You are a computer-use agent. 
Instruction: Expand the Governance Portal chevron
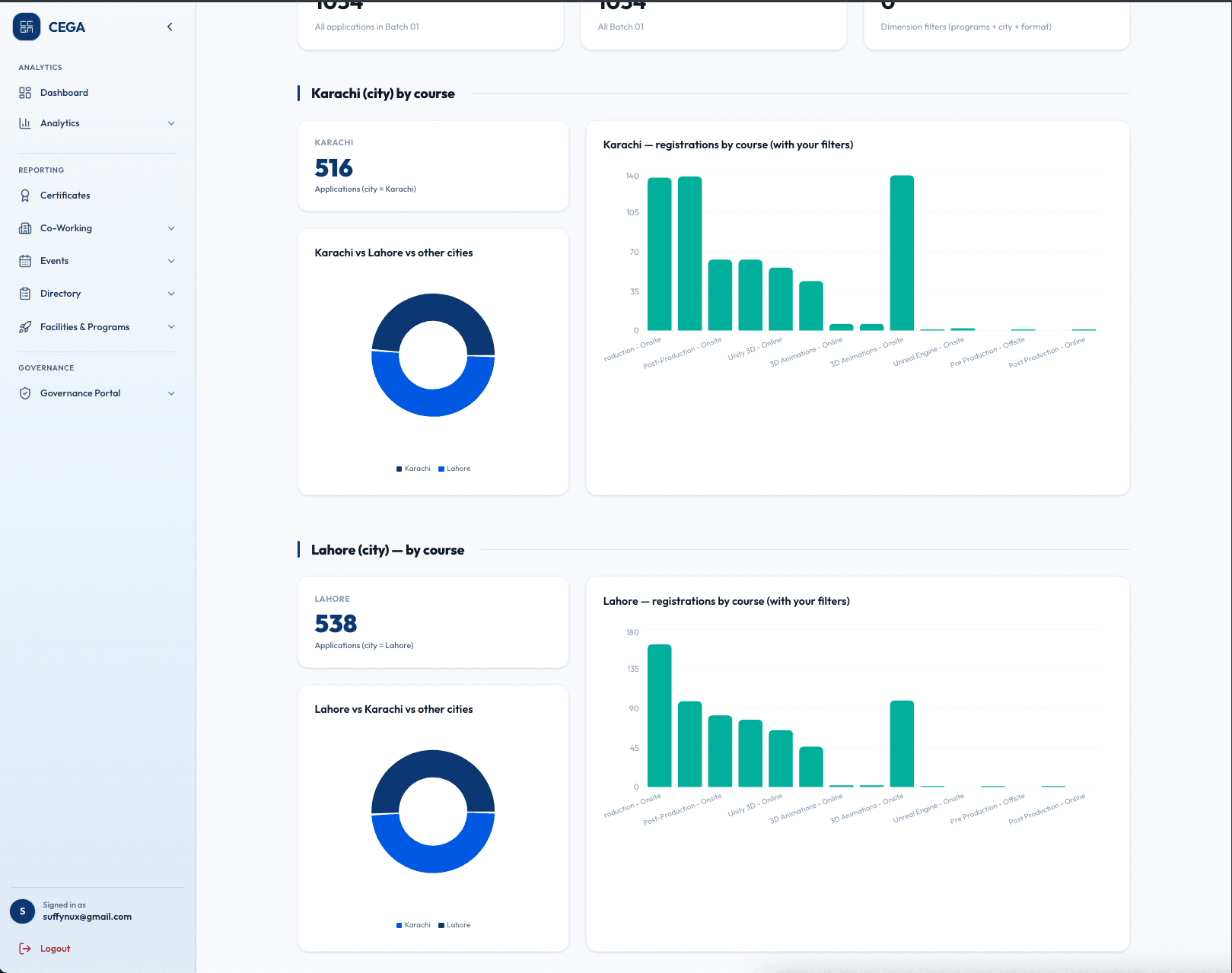[171, 393]
